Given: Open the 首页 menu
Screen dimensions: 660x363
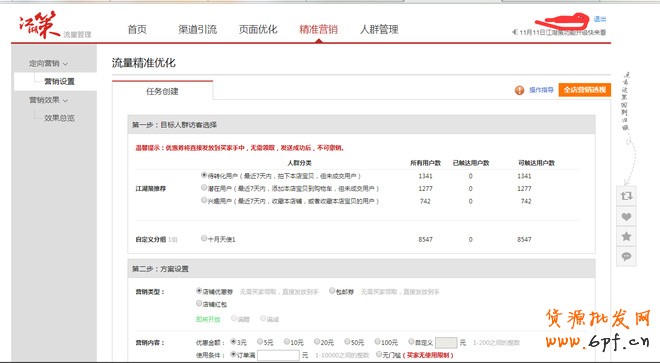Looking at the screenshot, I should click(137, 29).
